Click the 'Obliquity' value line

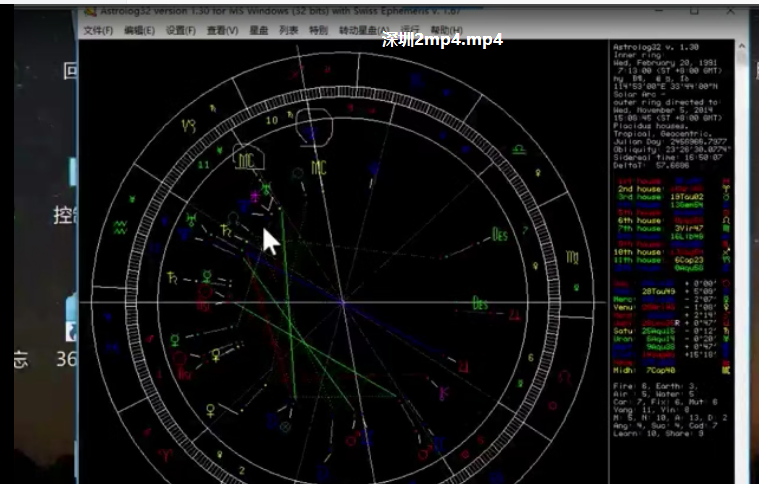tap(671, 150)
